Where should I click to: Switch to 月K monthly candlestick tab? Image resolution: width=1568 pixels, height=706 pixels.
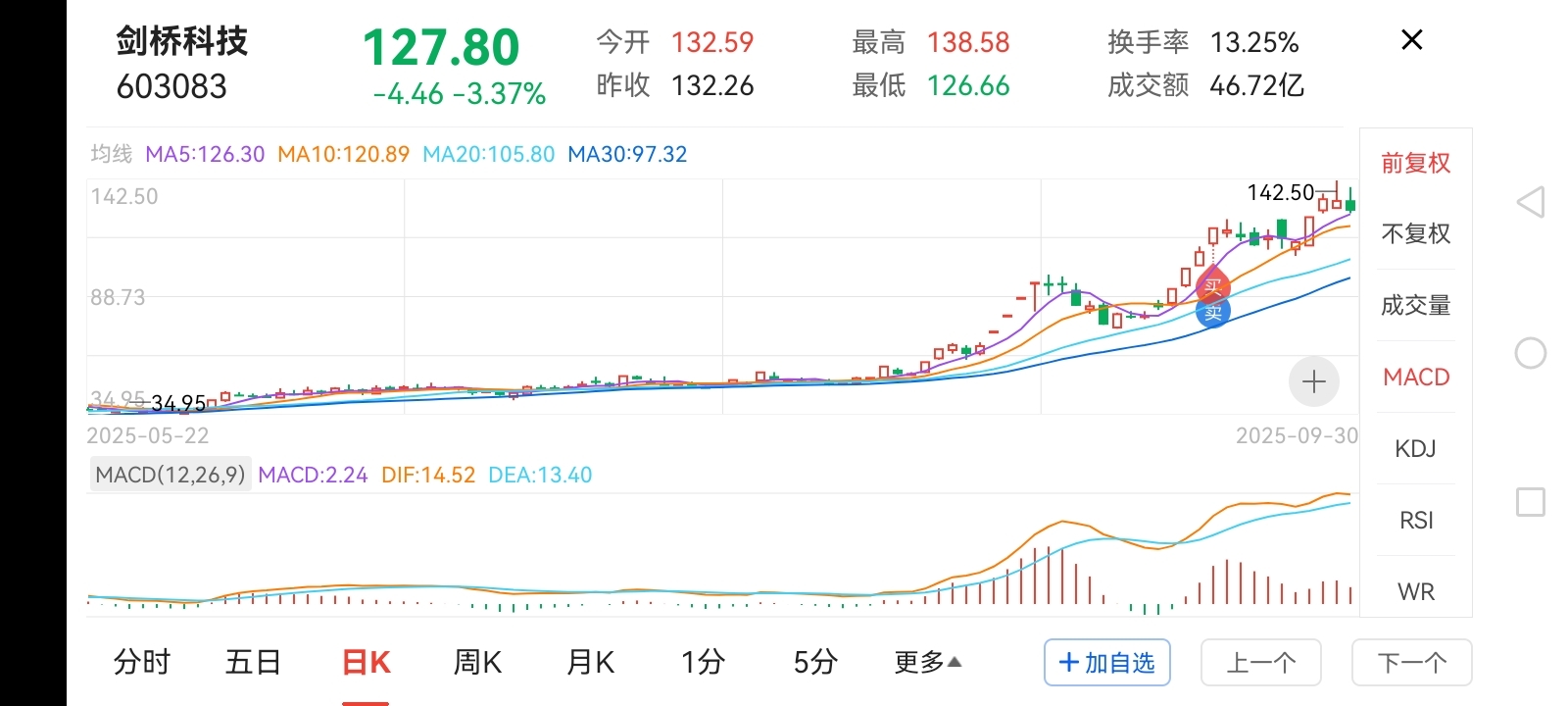(x=590, y=663)
